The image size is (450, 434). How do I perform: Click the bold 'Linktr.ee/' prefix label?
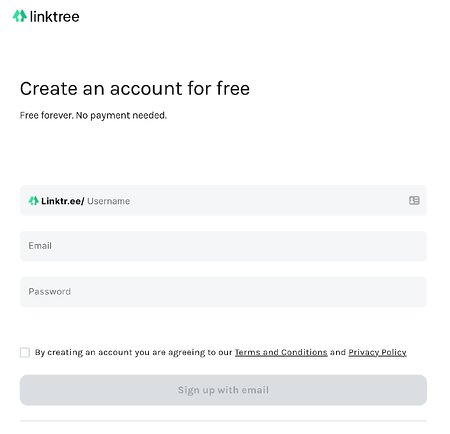(63, 201)
